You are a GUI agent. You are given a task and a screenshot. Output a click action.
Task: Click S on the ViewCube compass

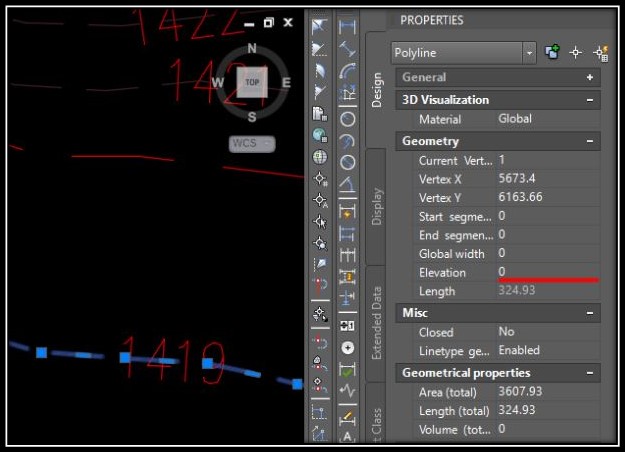252,117
